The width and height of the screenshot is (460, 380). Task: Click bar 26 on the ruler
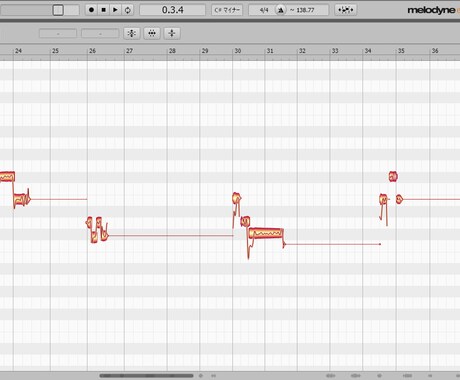[92, 51]
